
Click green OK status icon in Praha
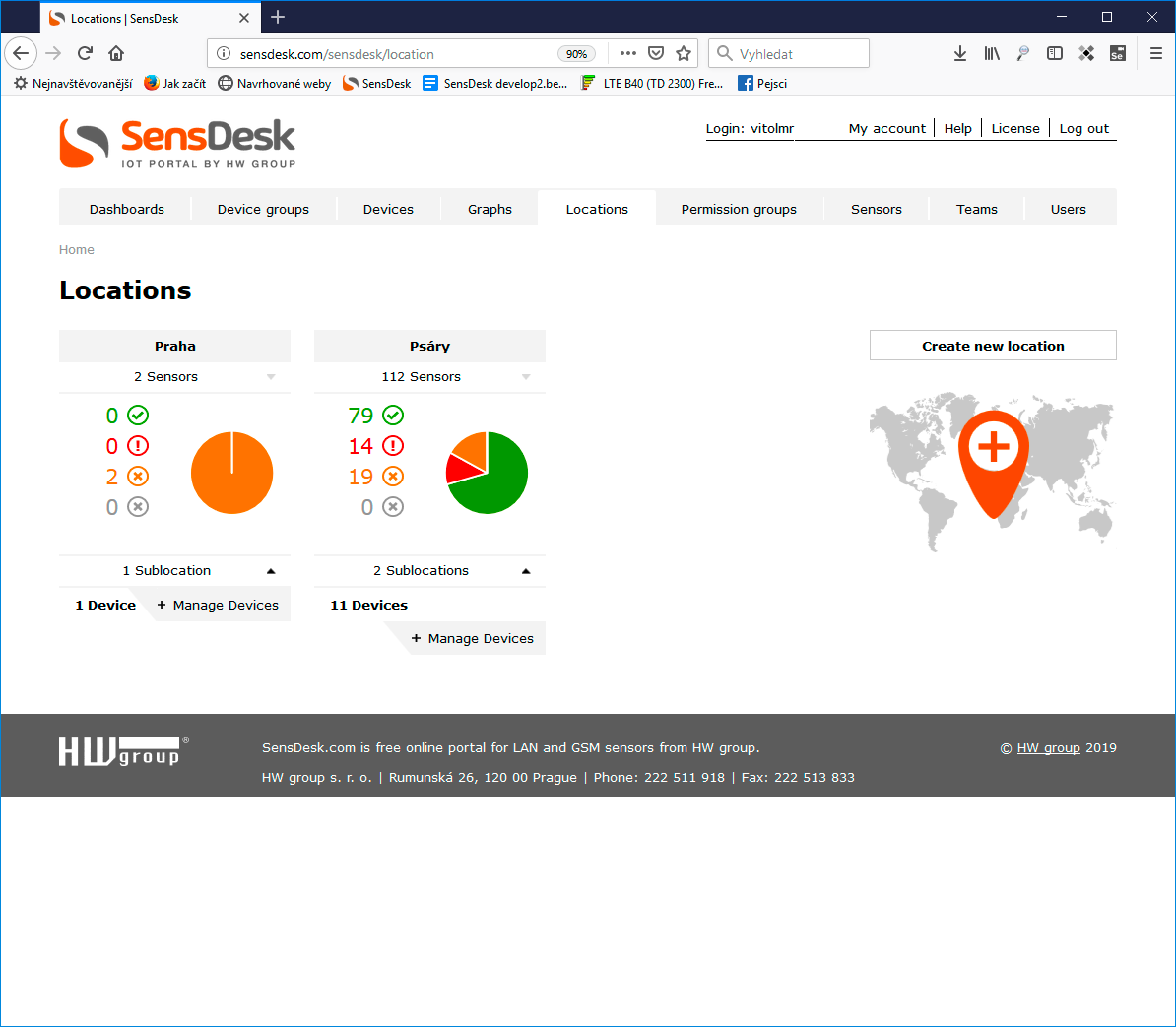point(138,415)
